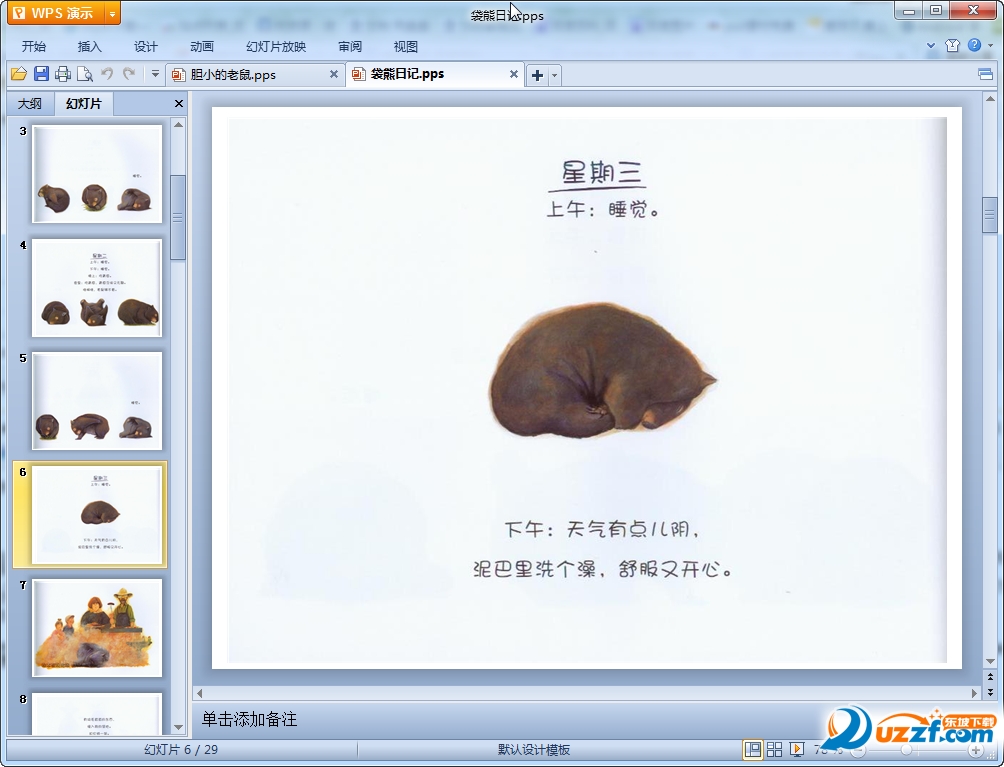Select slide 5 thumbnail
The height and width of the screenshot is (767, 1004).
coord(97,401)
